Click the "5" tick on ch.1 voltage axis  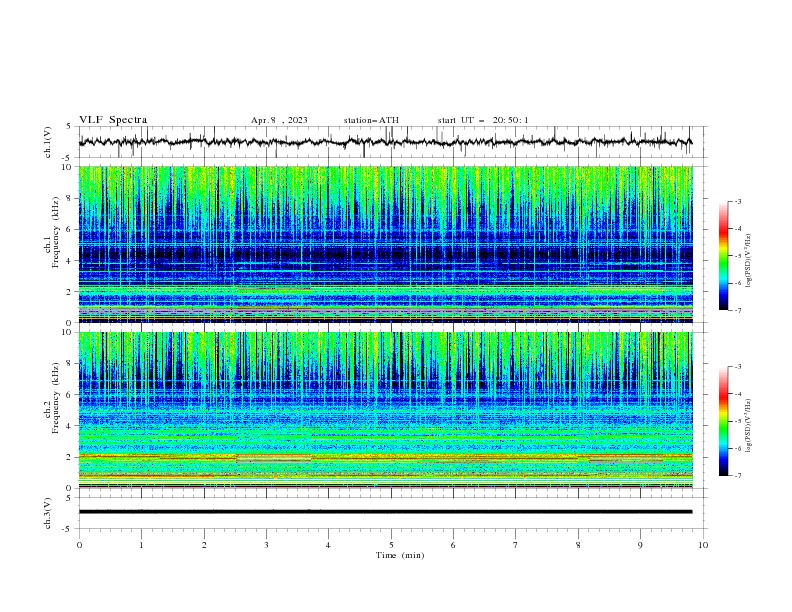pos(69,126)
